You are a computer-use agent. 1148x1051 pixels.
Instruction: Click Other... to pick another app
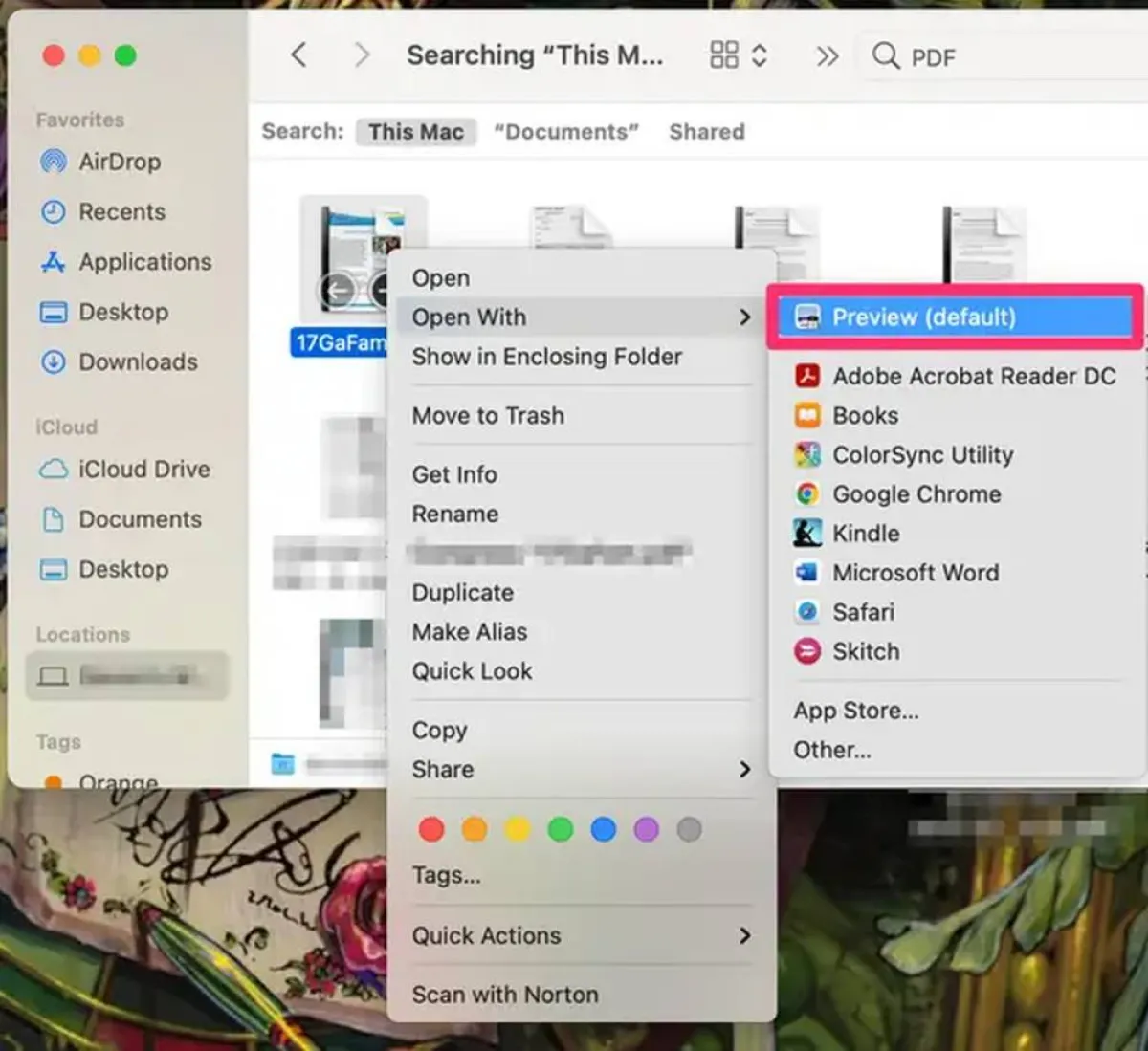[x=831, y=750]
